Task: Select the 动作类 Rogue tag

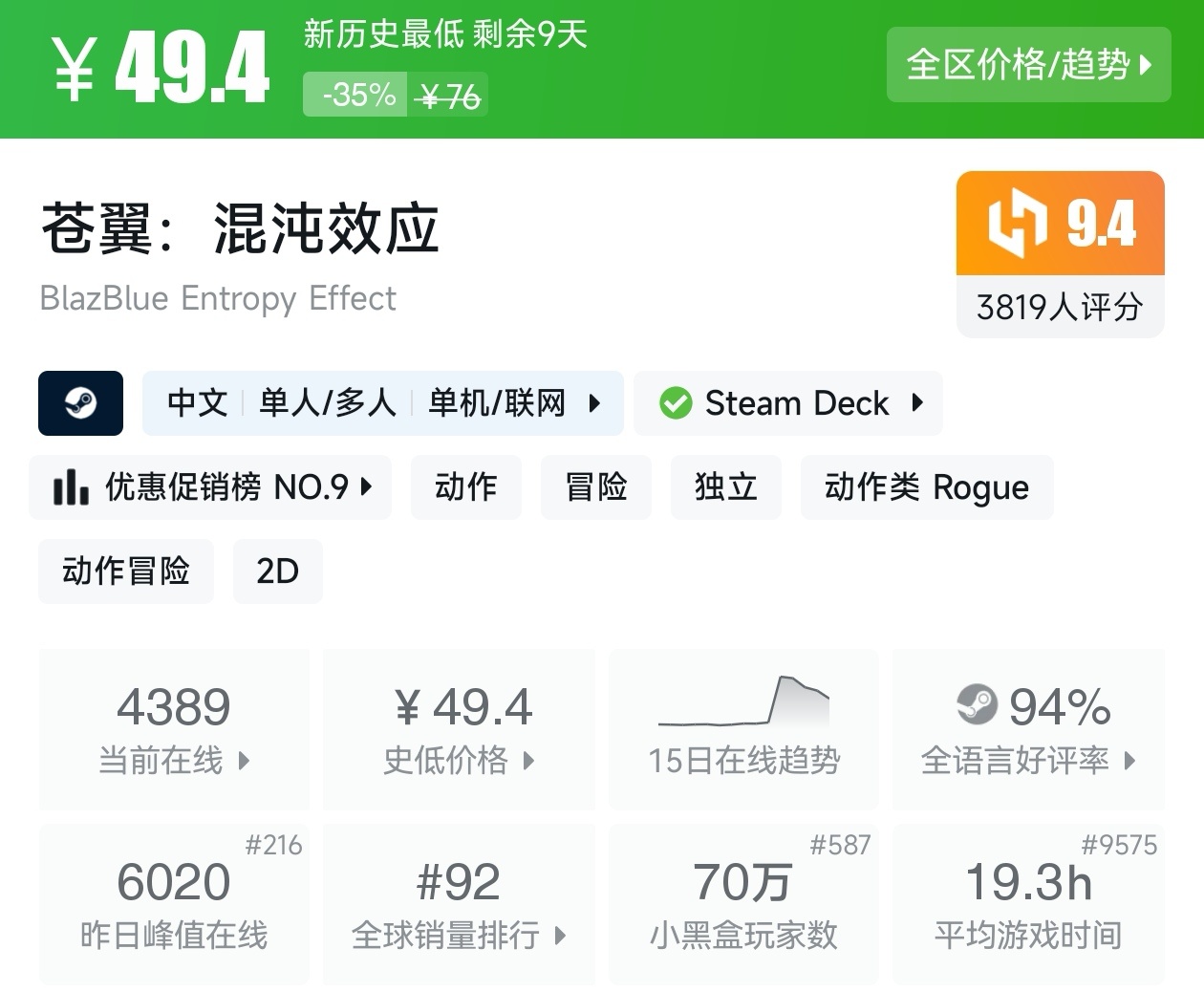Action: 927,487
